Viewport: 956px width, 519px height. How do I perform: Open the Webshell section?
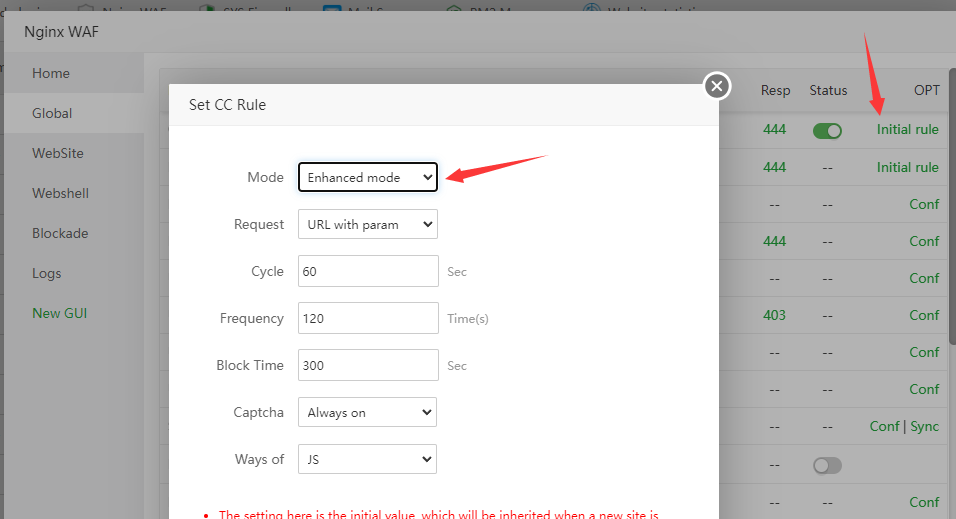[x=60, y=193]
